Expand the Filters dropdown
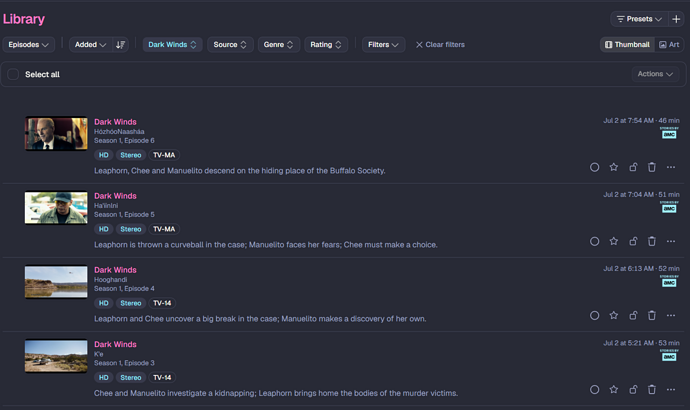 pos(383,44)
